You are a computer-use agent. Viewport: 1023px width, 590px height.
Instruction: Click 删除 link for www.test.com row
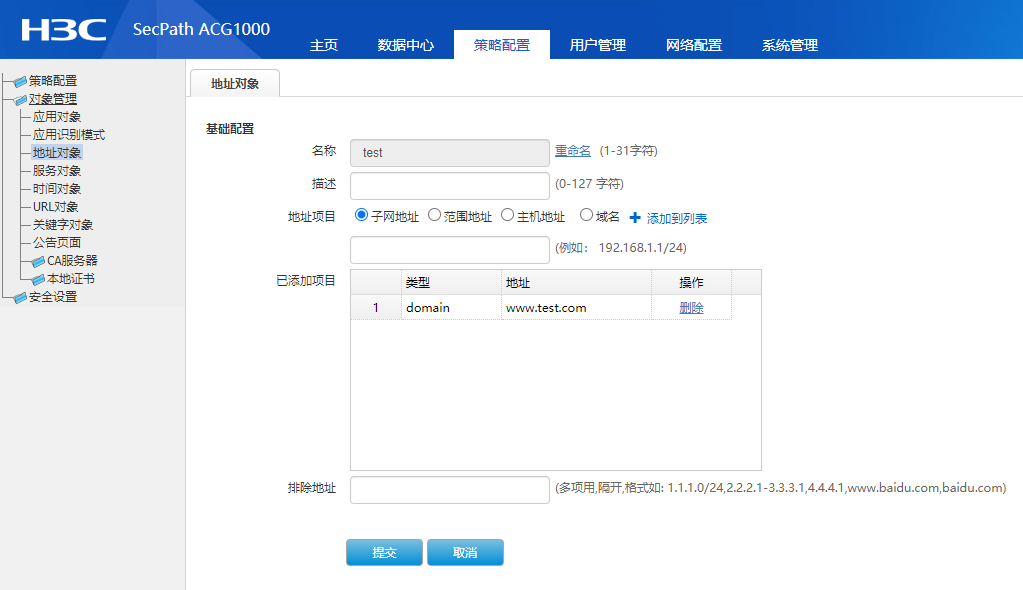point(691,308)
